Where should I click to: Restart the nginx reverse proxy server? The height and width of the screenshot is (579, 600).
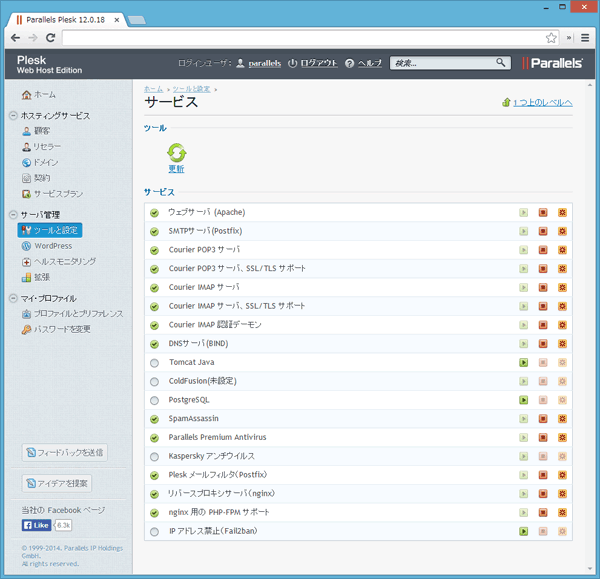pyautogui.click(x=562, y=494)
